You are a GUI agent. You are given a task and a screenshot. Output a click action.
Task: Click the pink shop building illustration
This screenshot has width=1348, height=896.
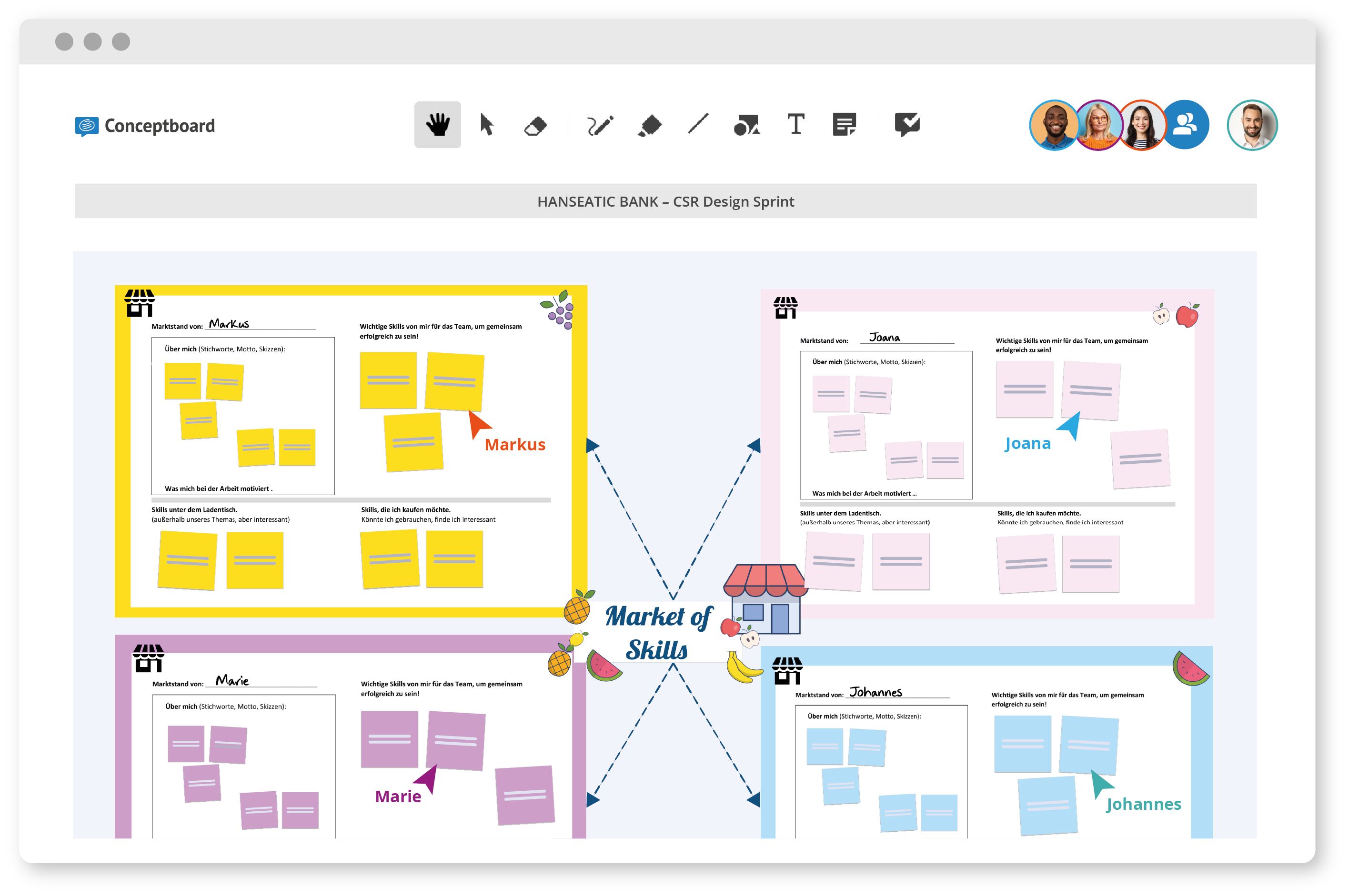point(766,599)
